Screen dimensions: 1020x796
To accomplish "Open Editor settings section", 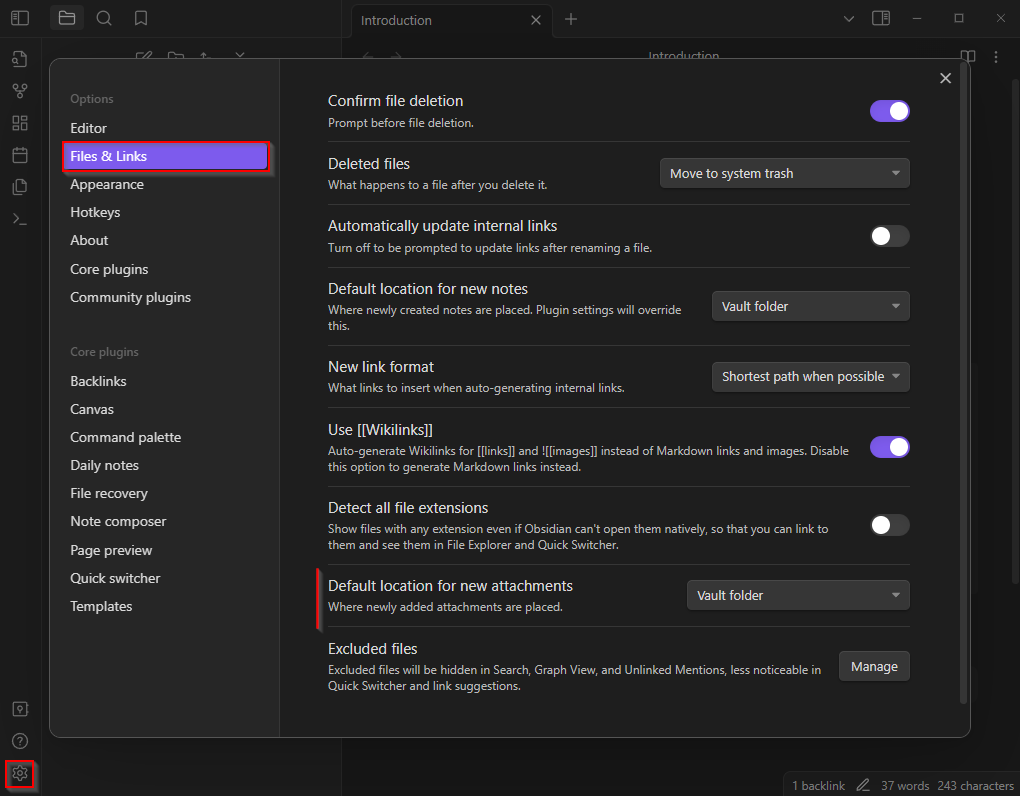I will (x=165, y=128).
